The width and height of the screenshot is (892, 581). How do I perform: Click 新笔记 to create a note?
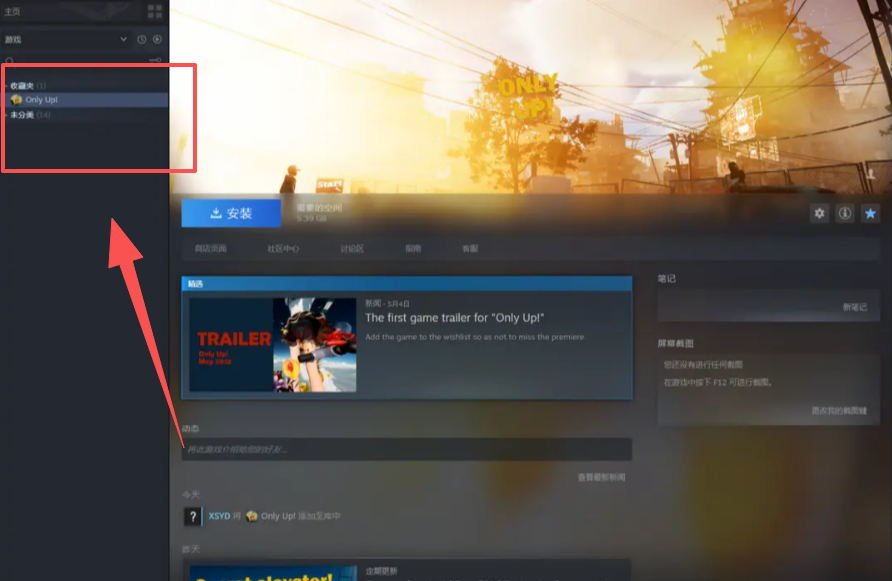tap(854, 307)
